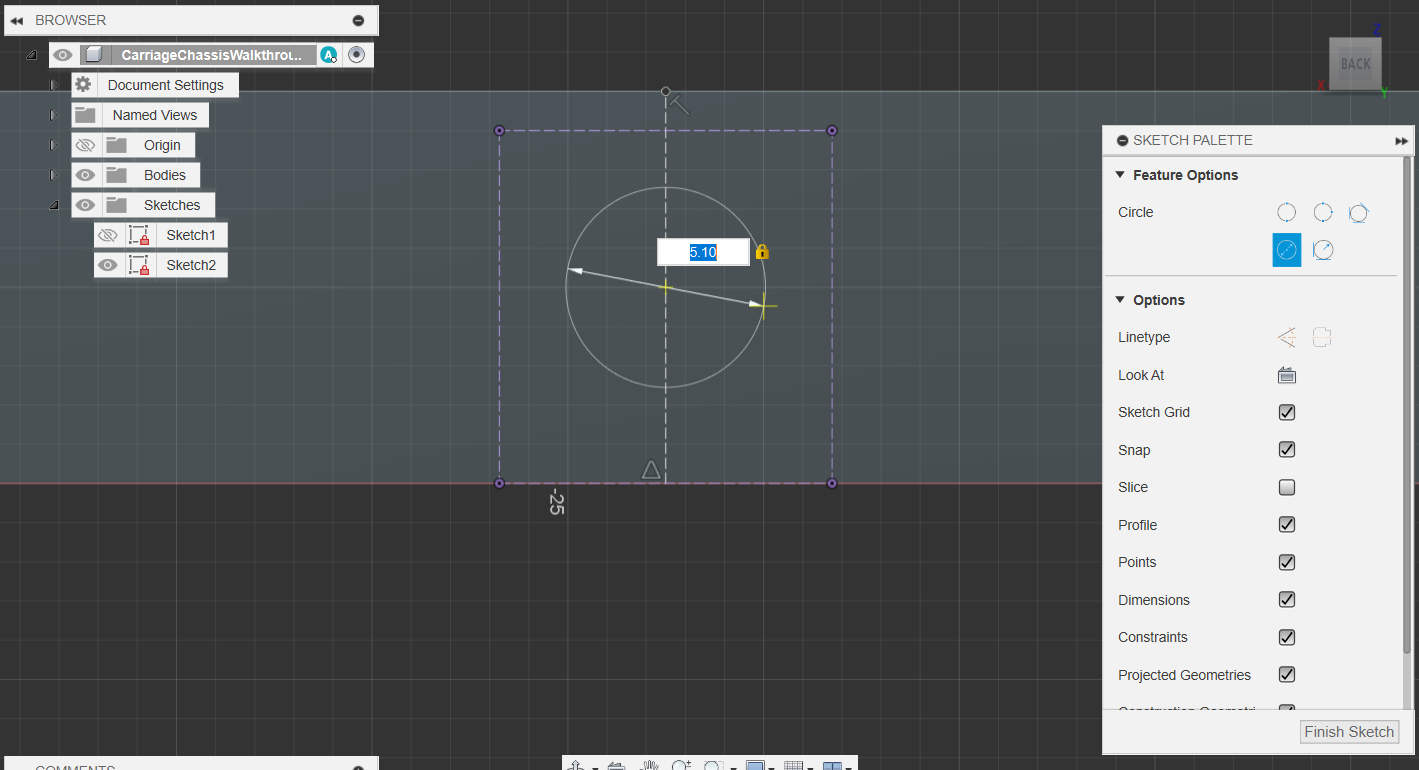Click the Display Settings monitor icon
Viewport: 1419px width, 770px height.
click(x=755, y=765)
